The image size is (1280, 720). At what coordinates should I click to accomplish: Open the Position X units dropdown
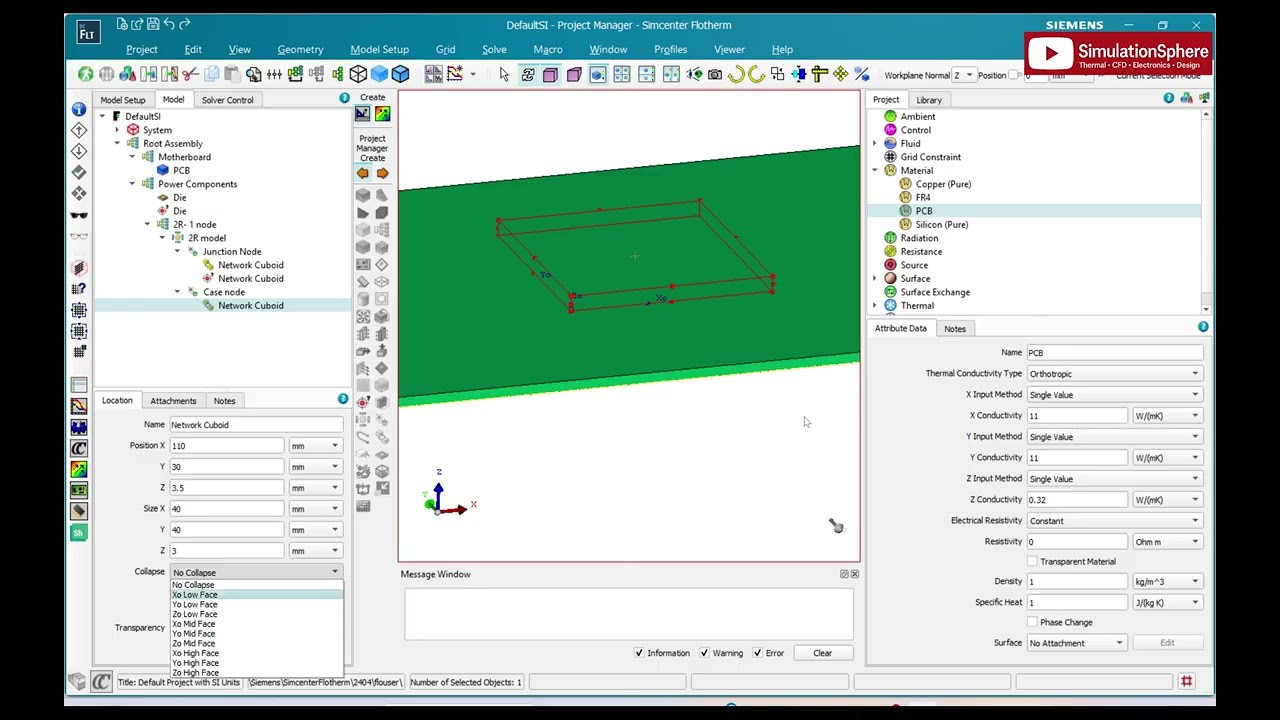[x=315, y=446]
